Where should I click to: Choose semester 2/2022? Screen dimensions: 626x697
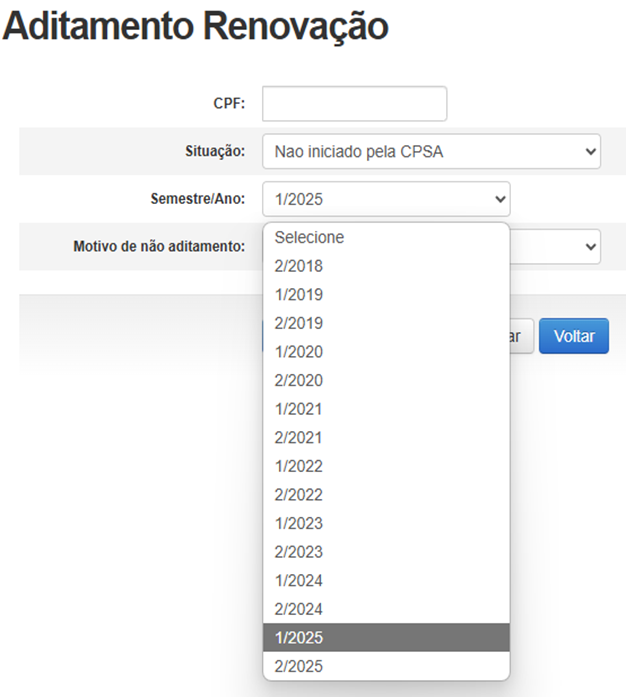click(385, 494)
